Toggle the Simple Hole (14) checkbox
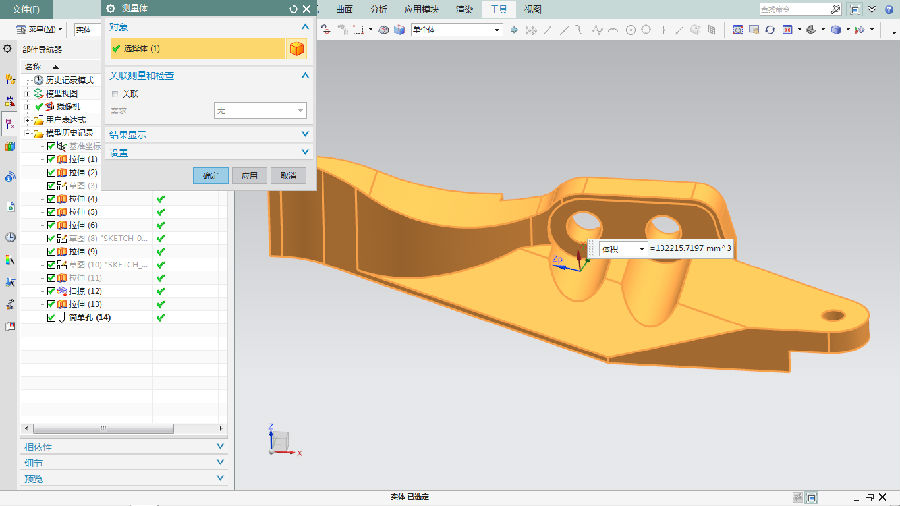The image size is (900, 506). 51,317
